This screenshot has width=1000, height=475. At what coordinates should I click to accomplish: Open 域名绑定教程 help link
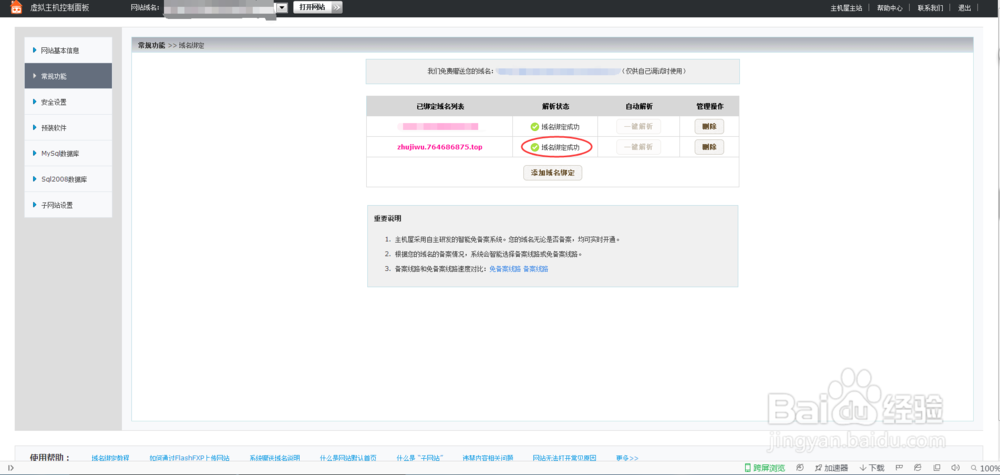110,458
